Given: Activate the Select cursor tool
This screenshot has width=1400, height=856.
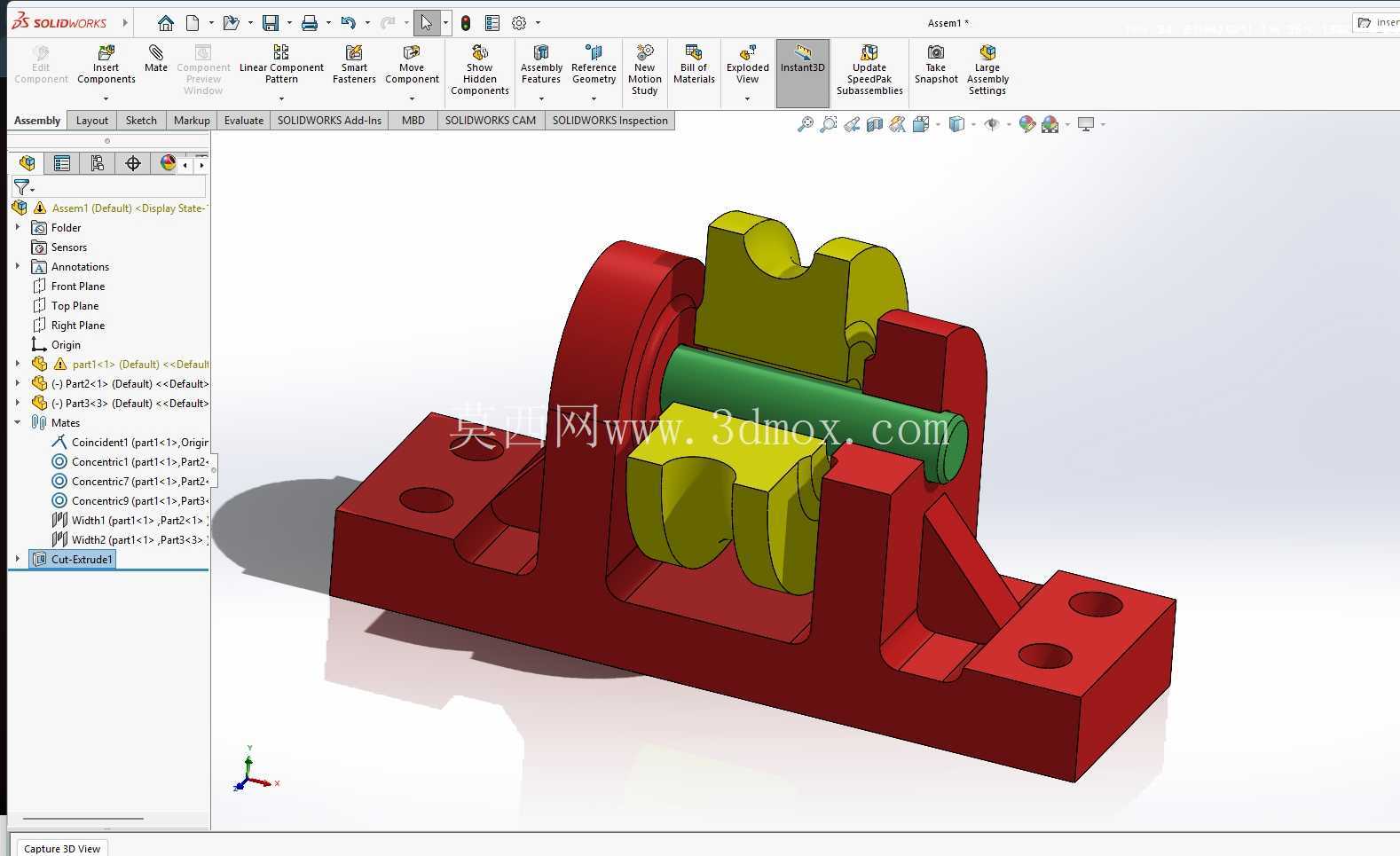Looking at the screenshot, I should (427, 23).
